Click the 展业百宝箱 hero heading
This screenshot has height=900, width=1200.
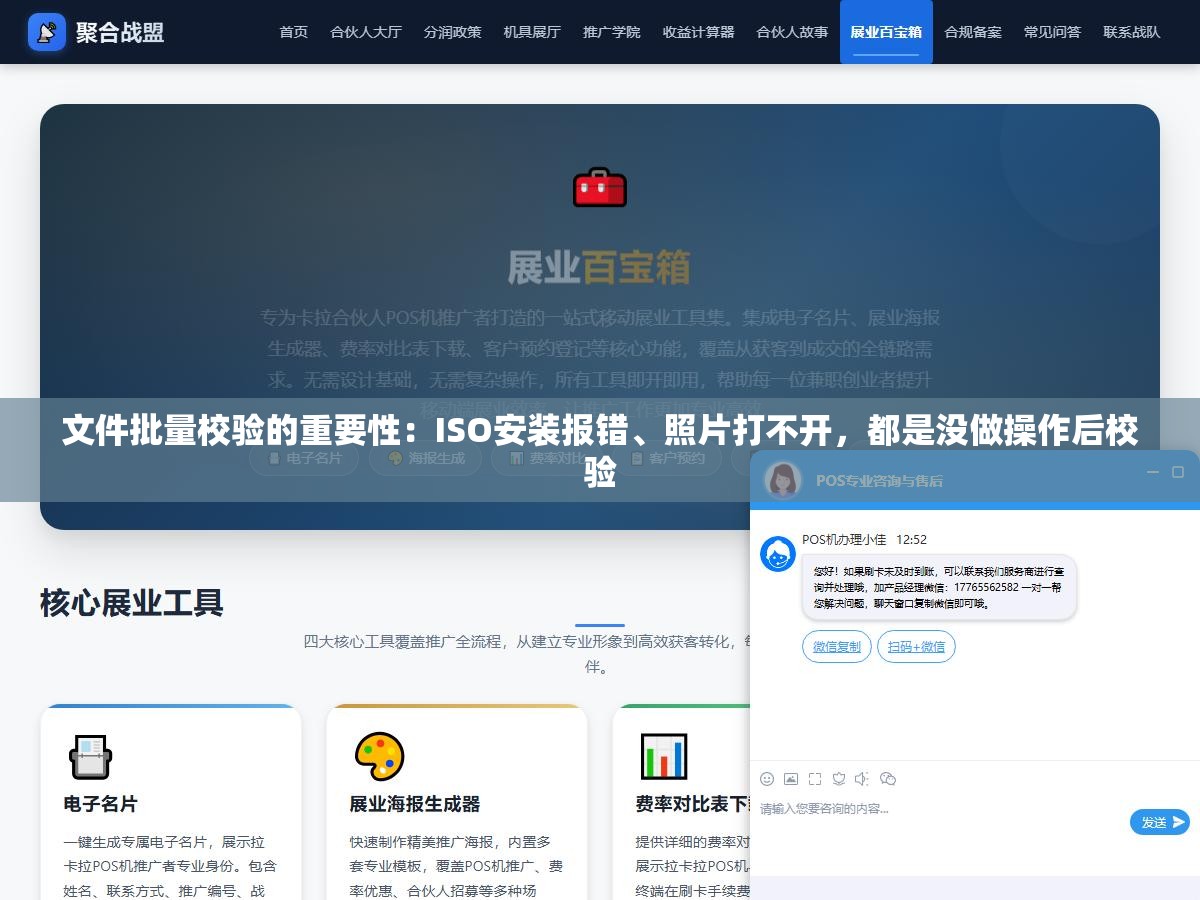pyautogui.click(x=600, y=267)
